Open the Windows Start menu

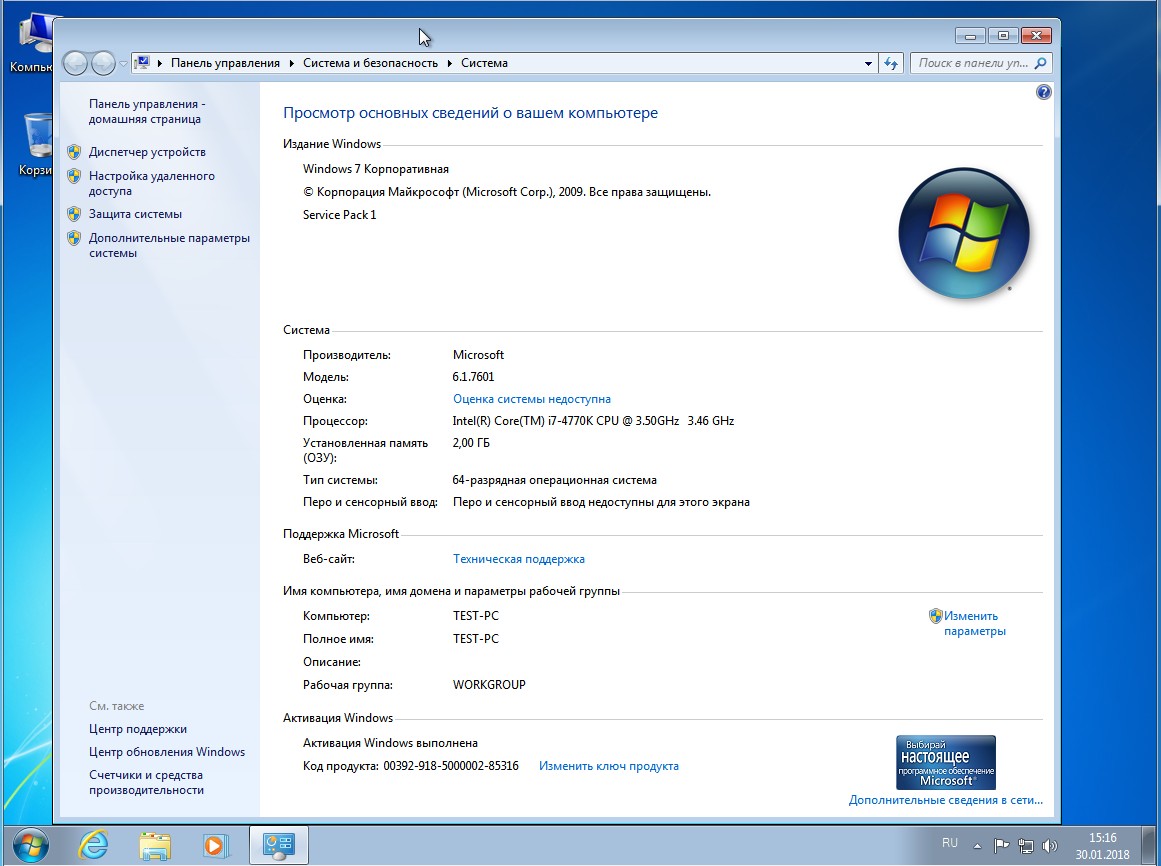[30, 845]
